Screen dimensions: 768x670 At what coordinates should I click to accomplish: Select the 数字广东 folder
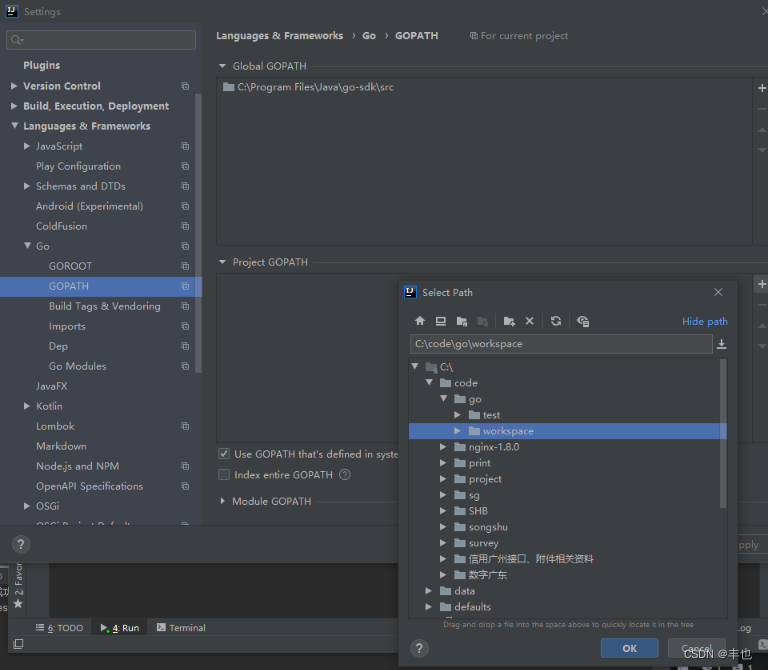click(x=487, y=574)
